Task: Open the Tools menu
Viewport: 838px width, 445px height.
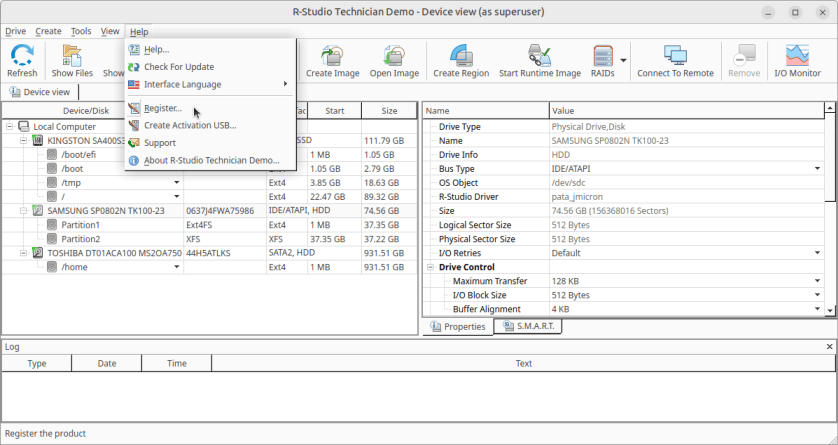Action: click(x=81, y=32)
